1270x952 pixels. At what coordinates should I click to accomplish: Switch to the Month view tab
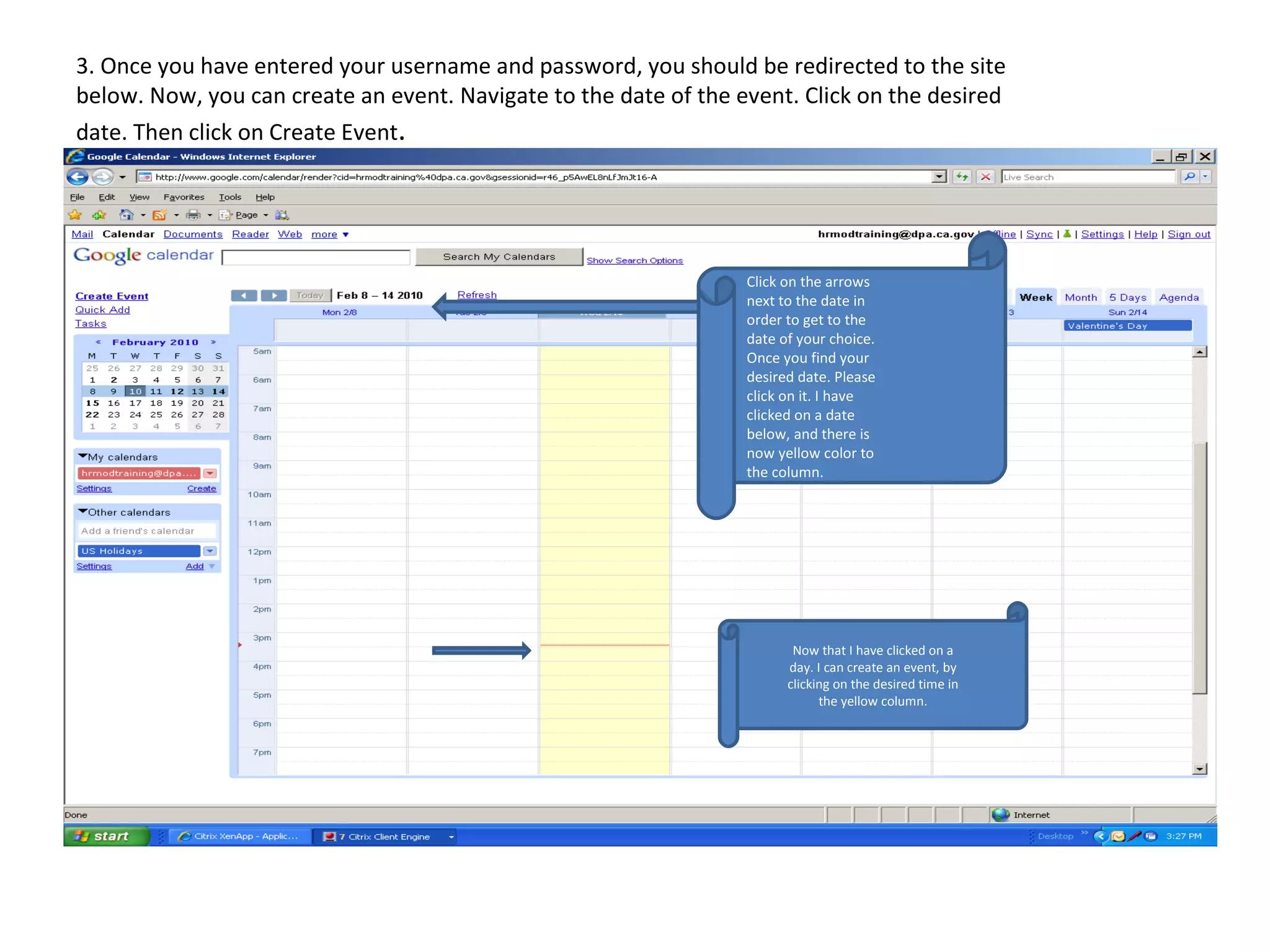point(1080,297)
